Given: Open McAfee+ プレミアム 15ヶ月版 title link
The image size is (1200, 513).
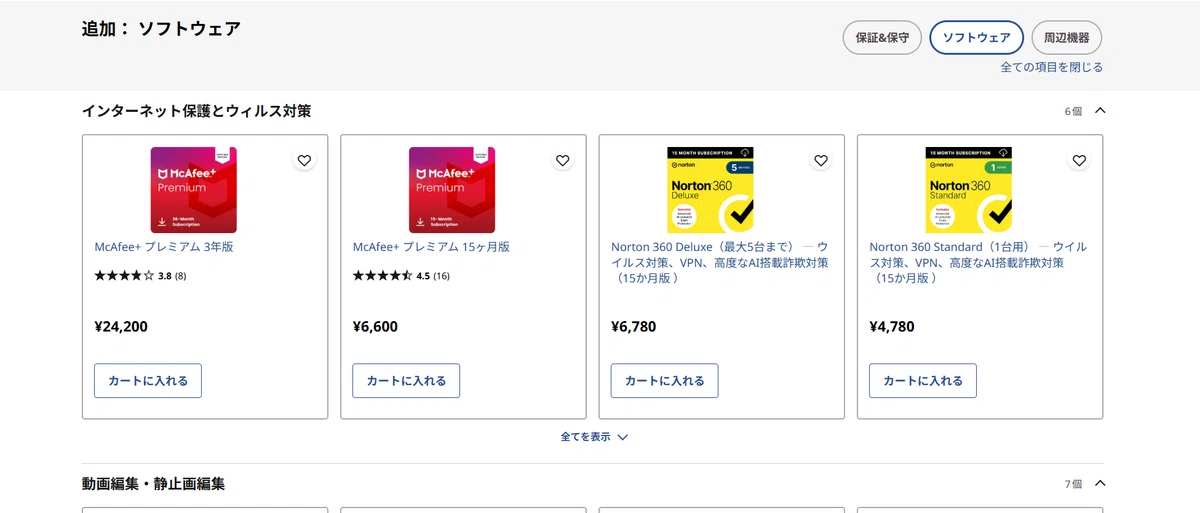Looking at the screenshot, I should [x=431, y=247].
